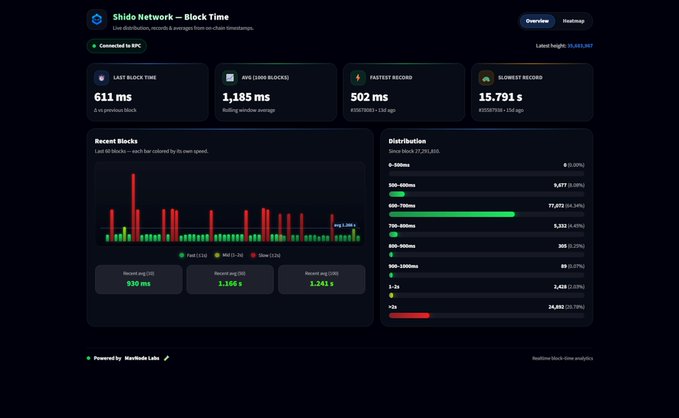Click the pencil icon next to MavNode Labs
Image resolution: width=679 pixels, height=418 pixels.
(166, 358)
